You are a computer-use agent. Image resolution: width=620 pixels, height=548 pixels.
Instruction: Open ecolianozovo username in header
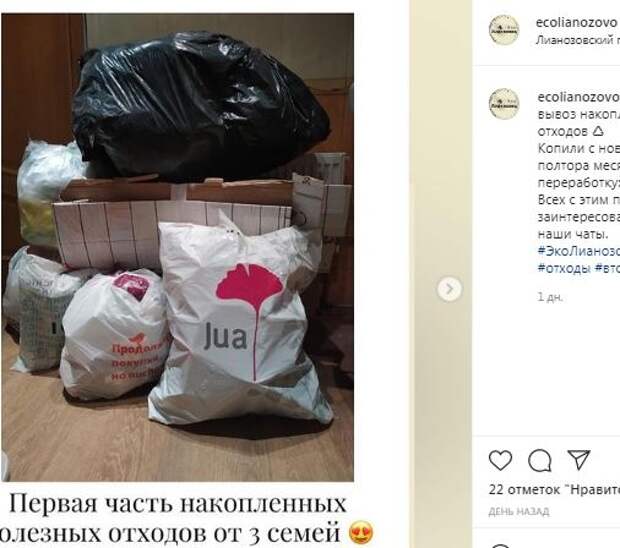click(x=577, y=23)
